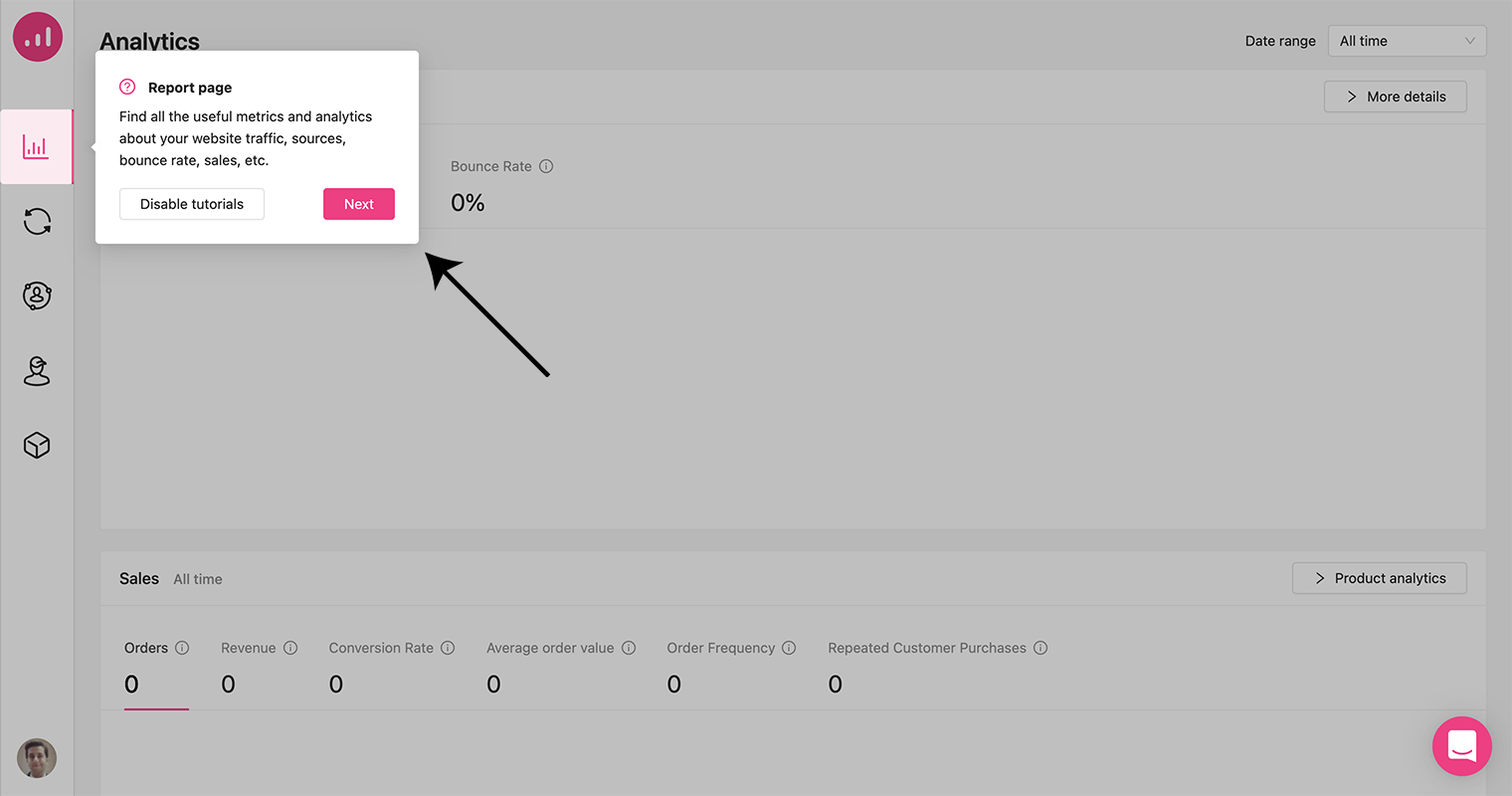
Task: Click the Revenue info icon
Action: 290,648
